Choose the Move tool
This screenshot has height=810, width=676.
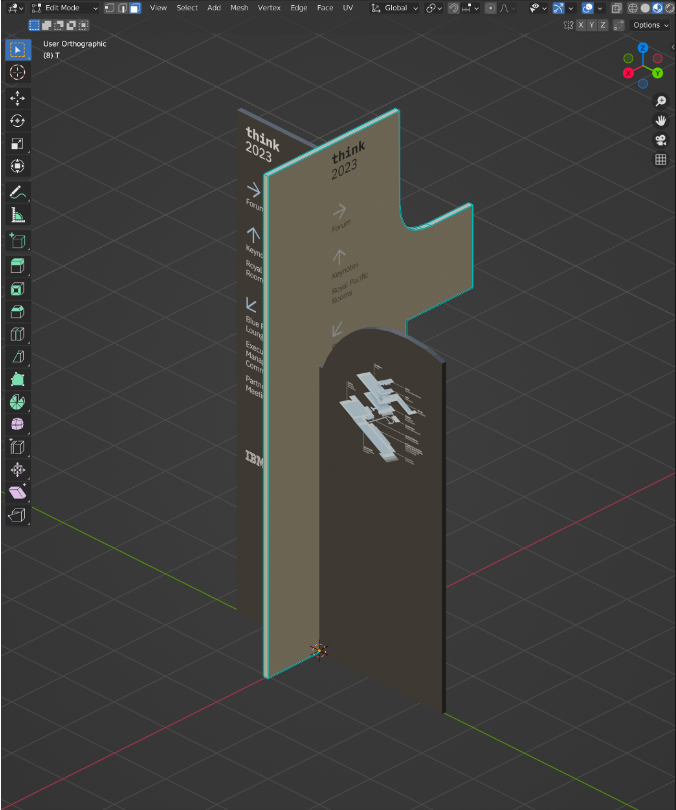18,98
